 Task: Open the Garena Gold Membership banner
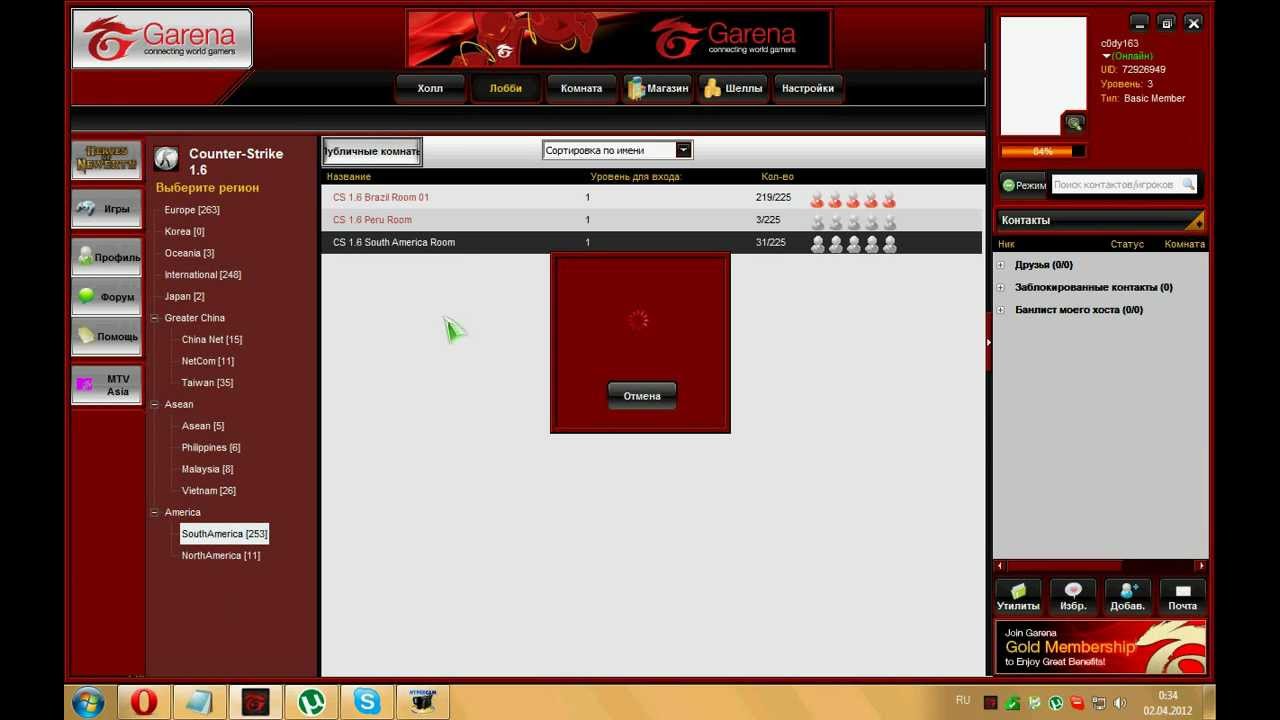tap(1101, 647)
